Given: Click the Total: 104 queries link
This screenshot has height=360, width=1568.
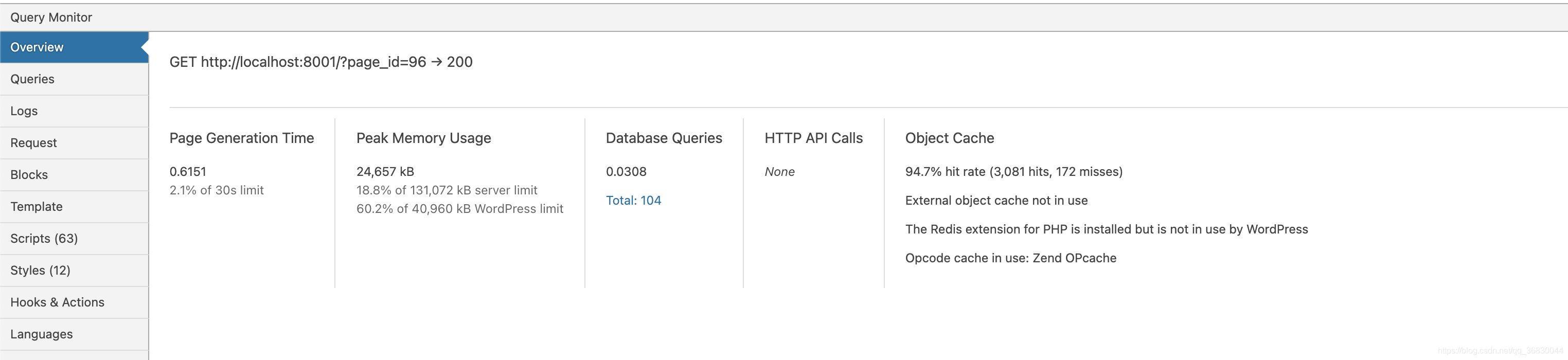Looking at the screenshot, I should (x=633, y=201).
